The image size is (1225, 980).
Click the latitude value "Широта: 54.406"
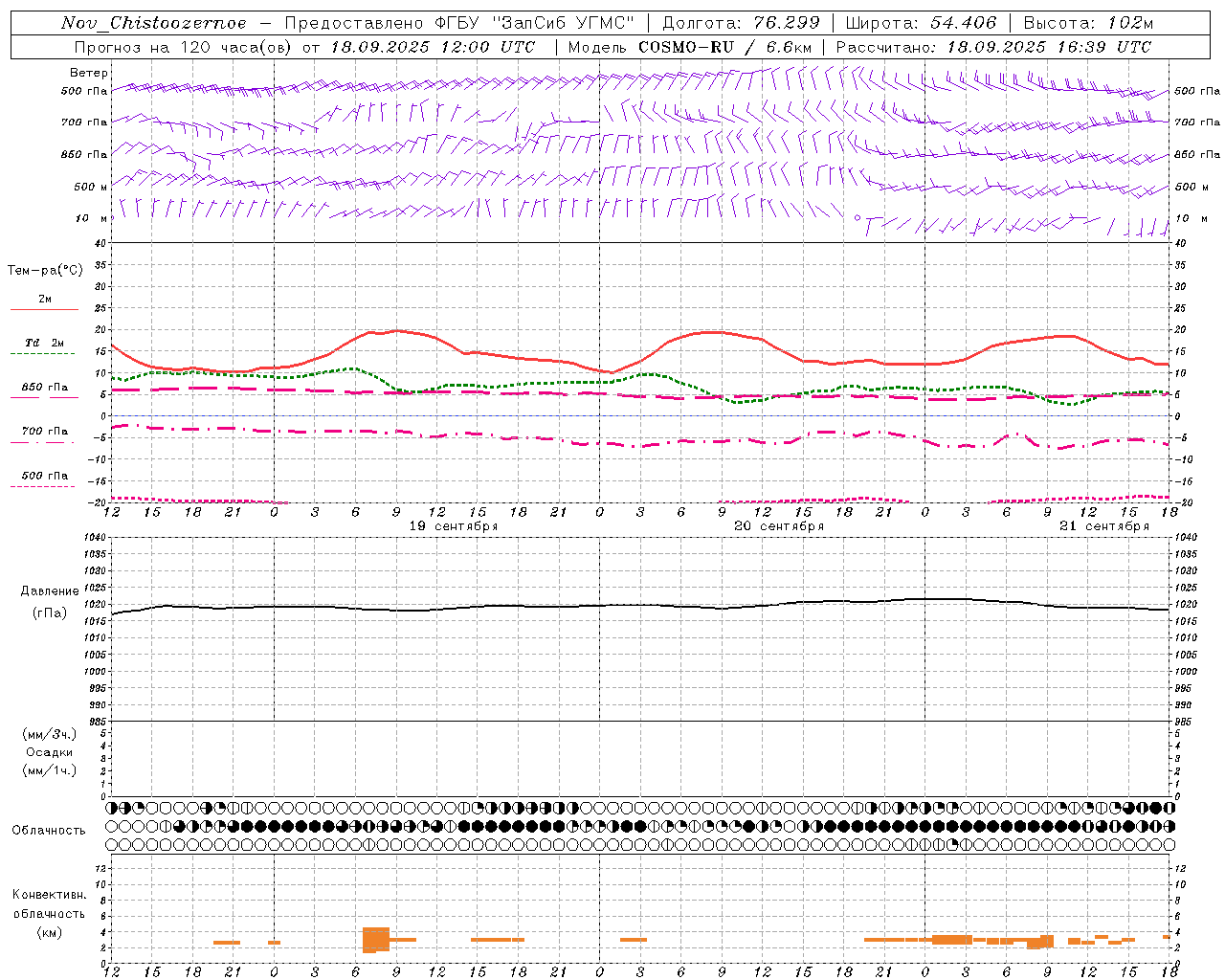pyautogui.click(x=921, y=23)
